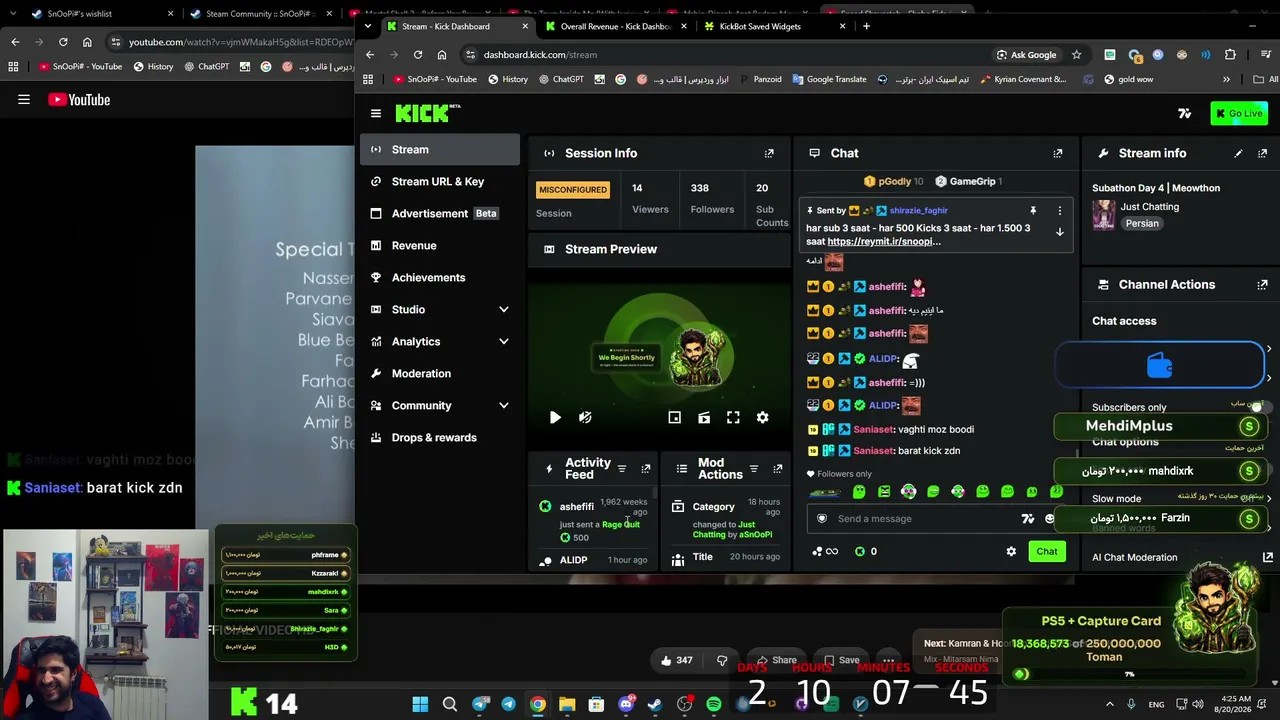Reload the Kick dashboard page

coord(418,55)
